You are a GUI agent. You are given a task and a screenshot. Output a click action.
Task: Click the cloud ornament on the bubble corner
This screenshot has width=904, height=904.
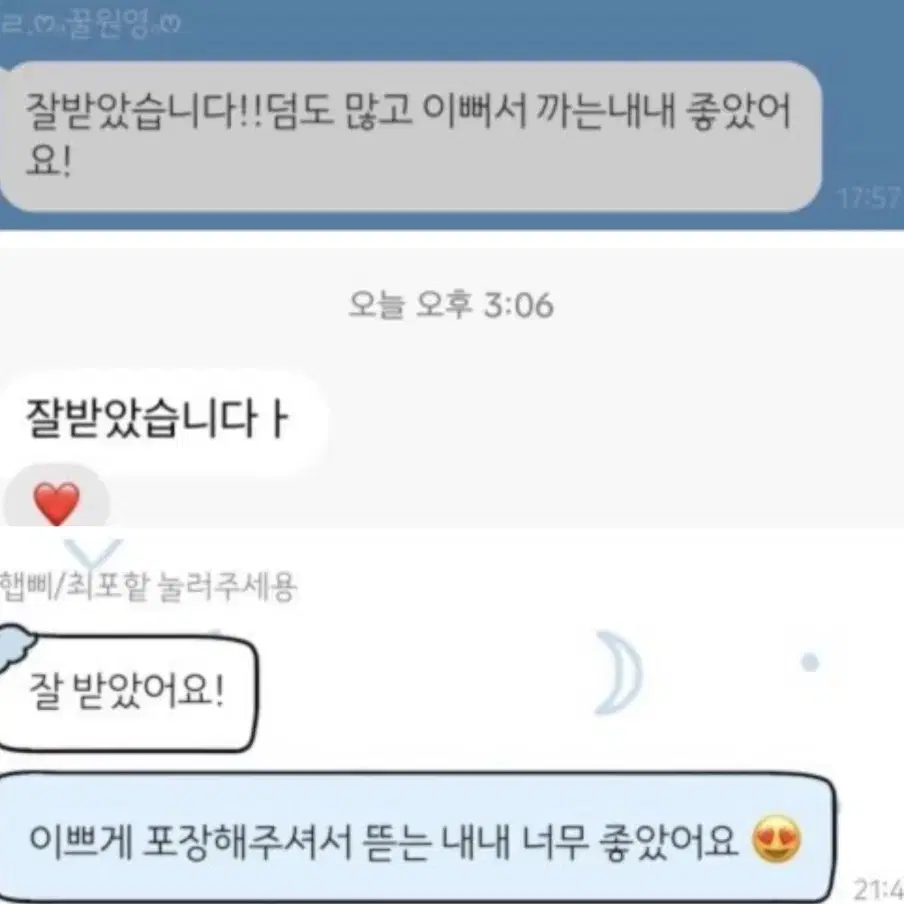tap(16, 646)
